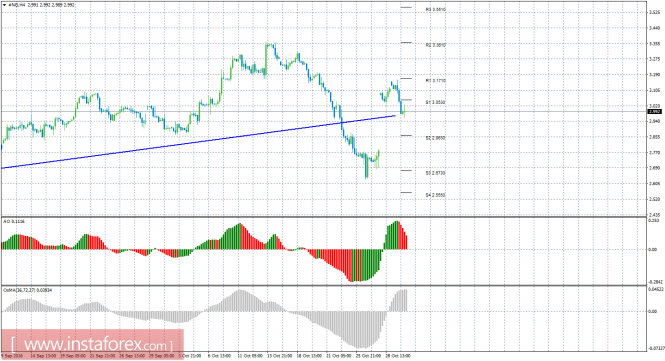The height and width of the screenshot is (361, 665).
Task: Click the S1 support level label
Action: pos(436,102)
